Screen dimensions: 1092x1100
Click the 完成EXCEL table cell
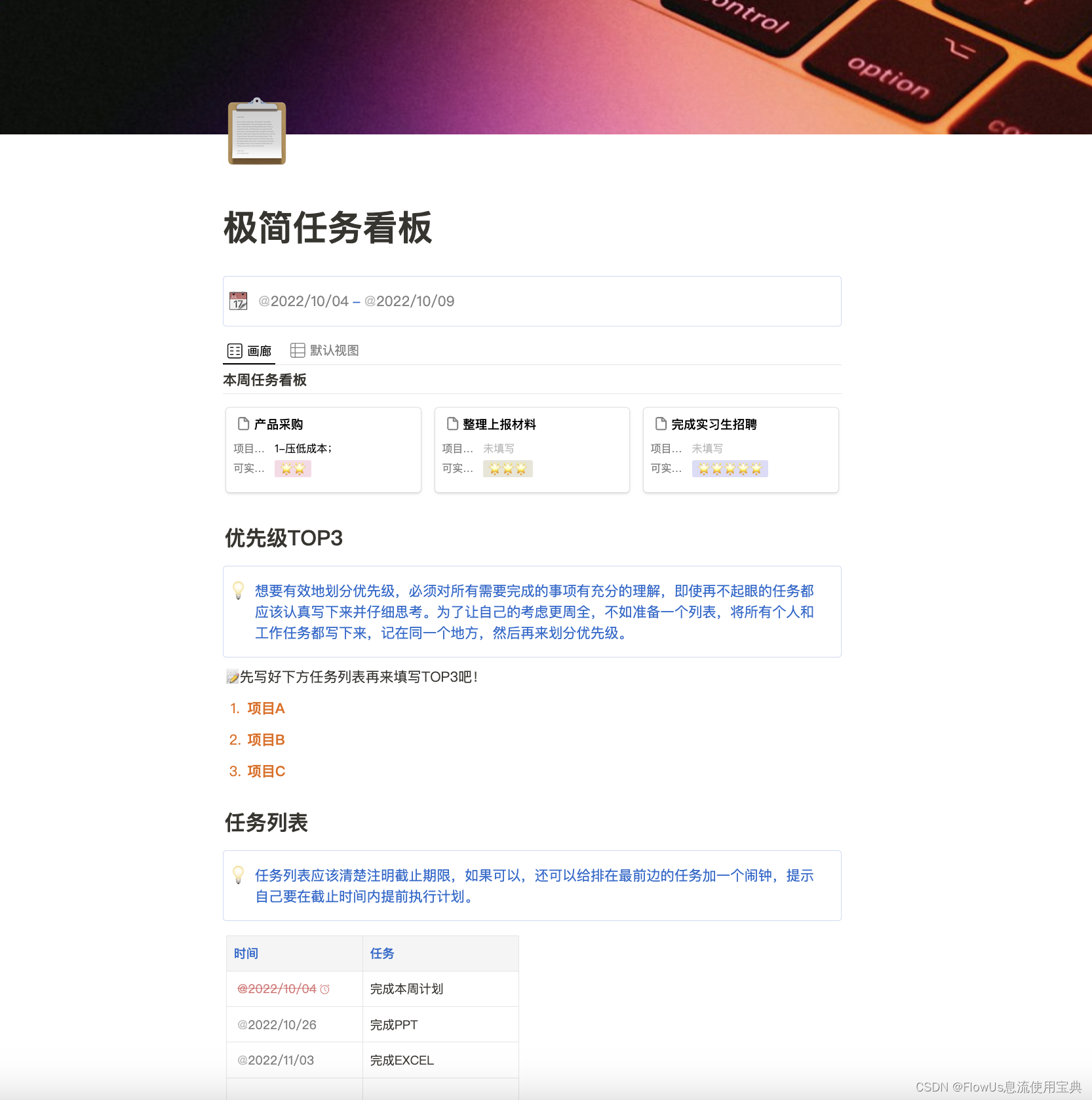tap(440, 1060)
